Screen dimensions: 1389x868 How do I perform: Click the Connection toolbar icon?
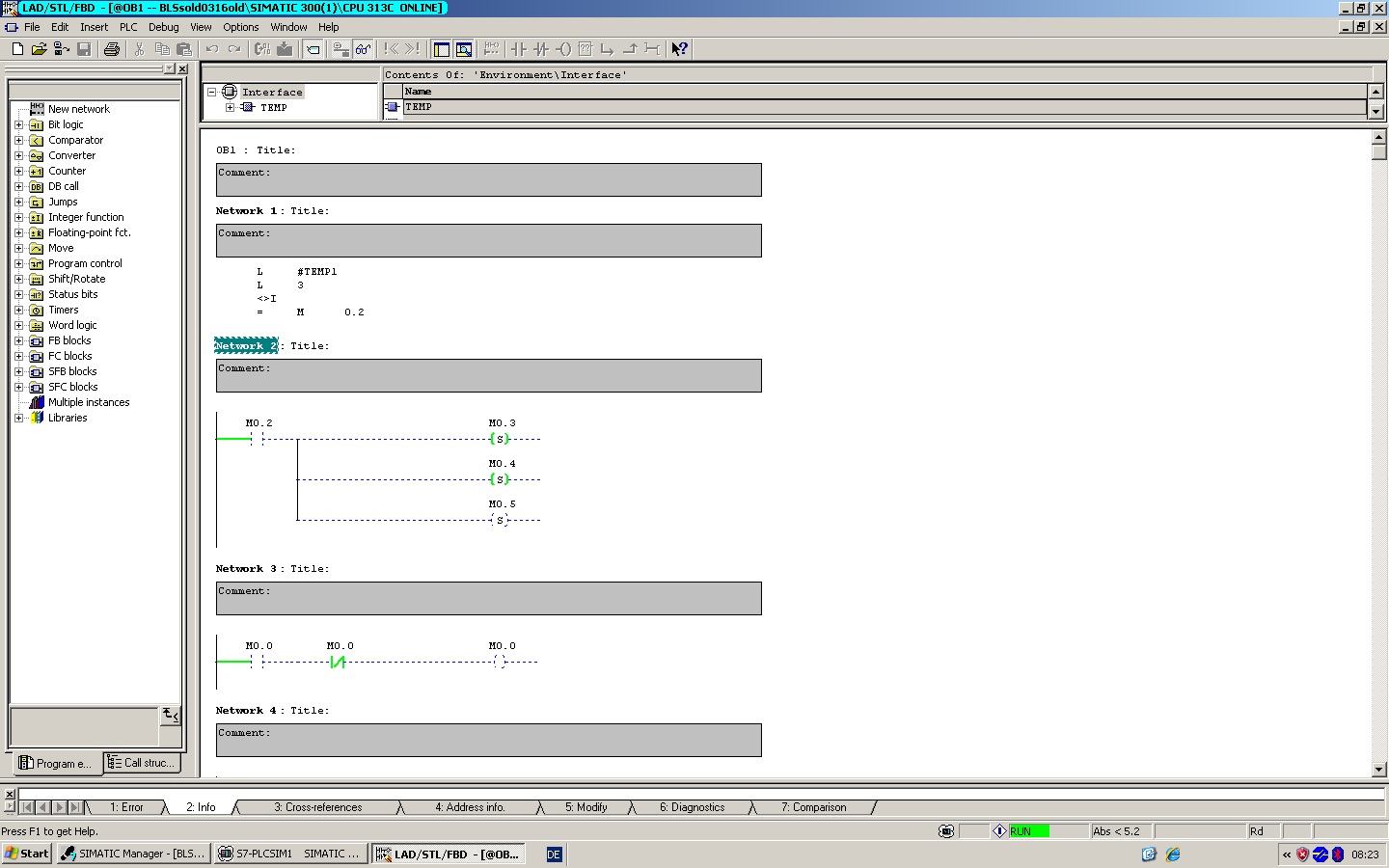(x=652, y=49)
